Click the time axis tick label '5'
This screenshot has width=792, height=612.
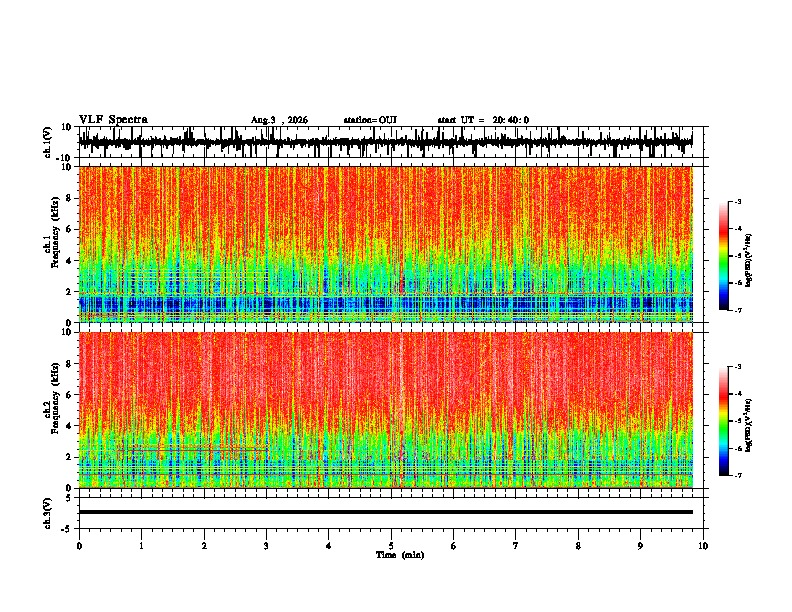(391, 546)
